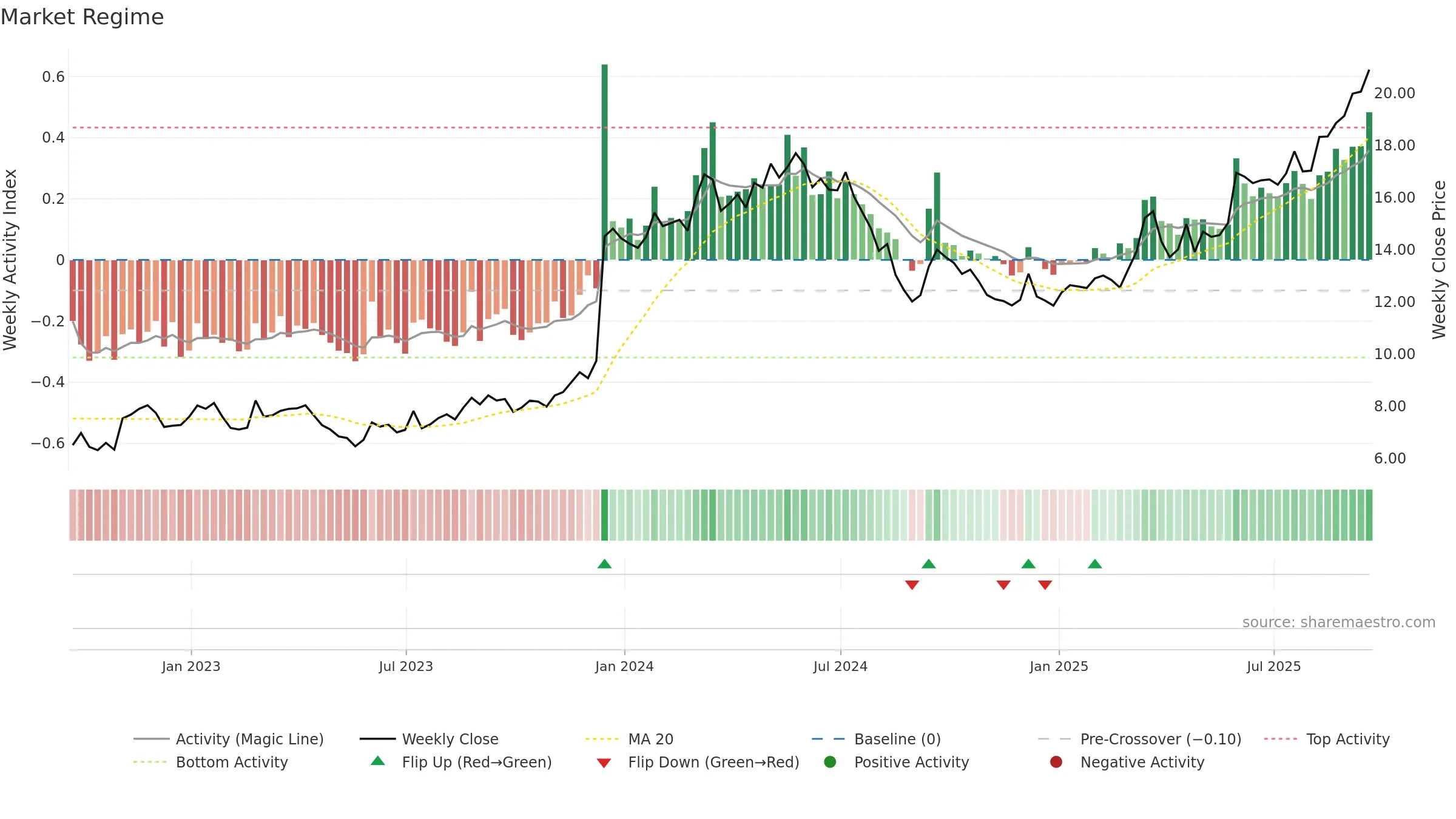Image resolution: width=1456 pixels, height=819 pixels.
Task: Click the Jul 2025 axis label
Action: click(x=1274, y=666)
